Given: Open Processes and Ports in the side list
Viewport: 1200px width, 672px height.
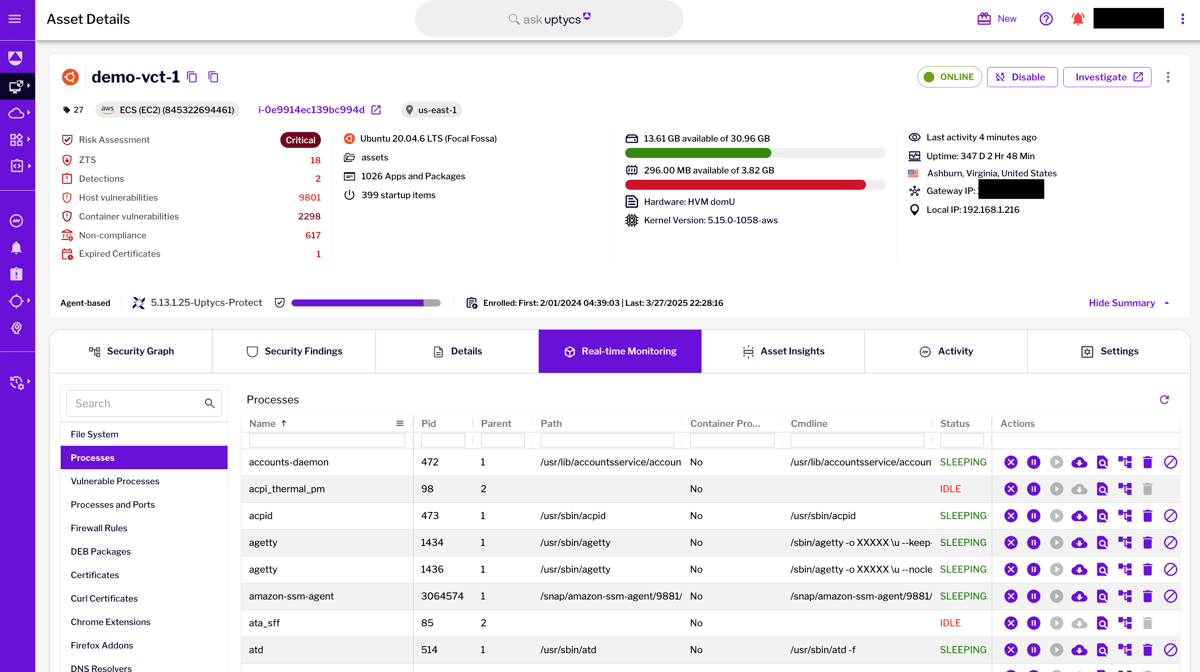Looking at the screenshot, I should click(x=144, y=505).
